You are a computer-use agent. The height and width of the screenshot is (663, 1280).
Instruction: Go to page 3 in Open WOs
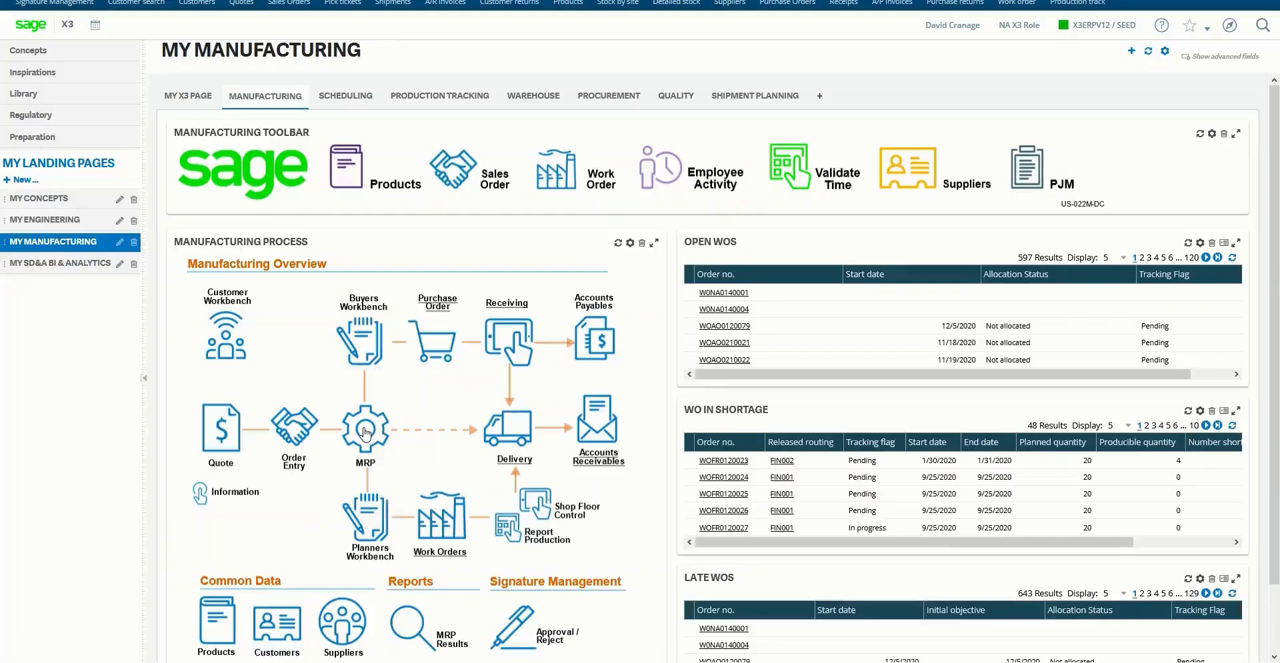pyautogui.click(x=1149, y=258)
